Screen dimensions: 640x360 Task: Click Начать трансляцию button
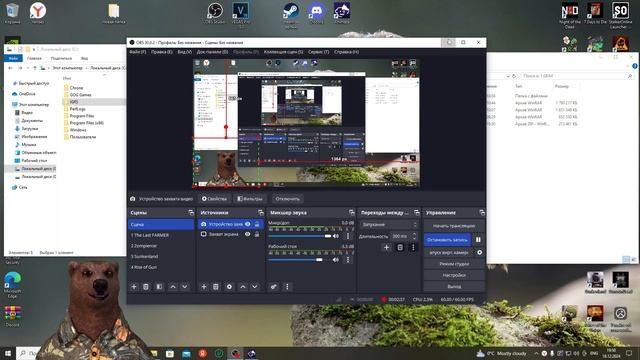[454, 226]
